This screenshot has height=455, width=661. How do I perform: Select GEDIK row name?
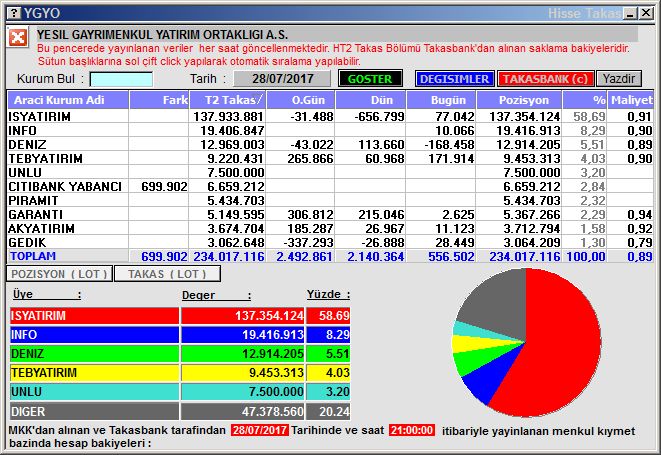pyautogui.click(x=27, y=242)
